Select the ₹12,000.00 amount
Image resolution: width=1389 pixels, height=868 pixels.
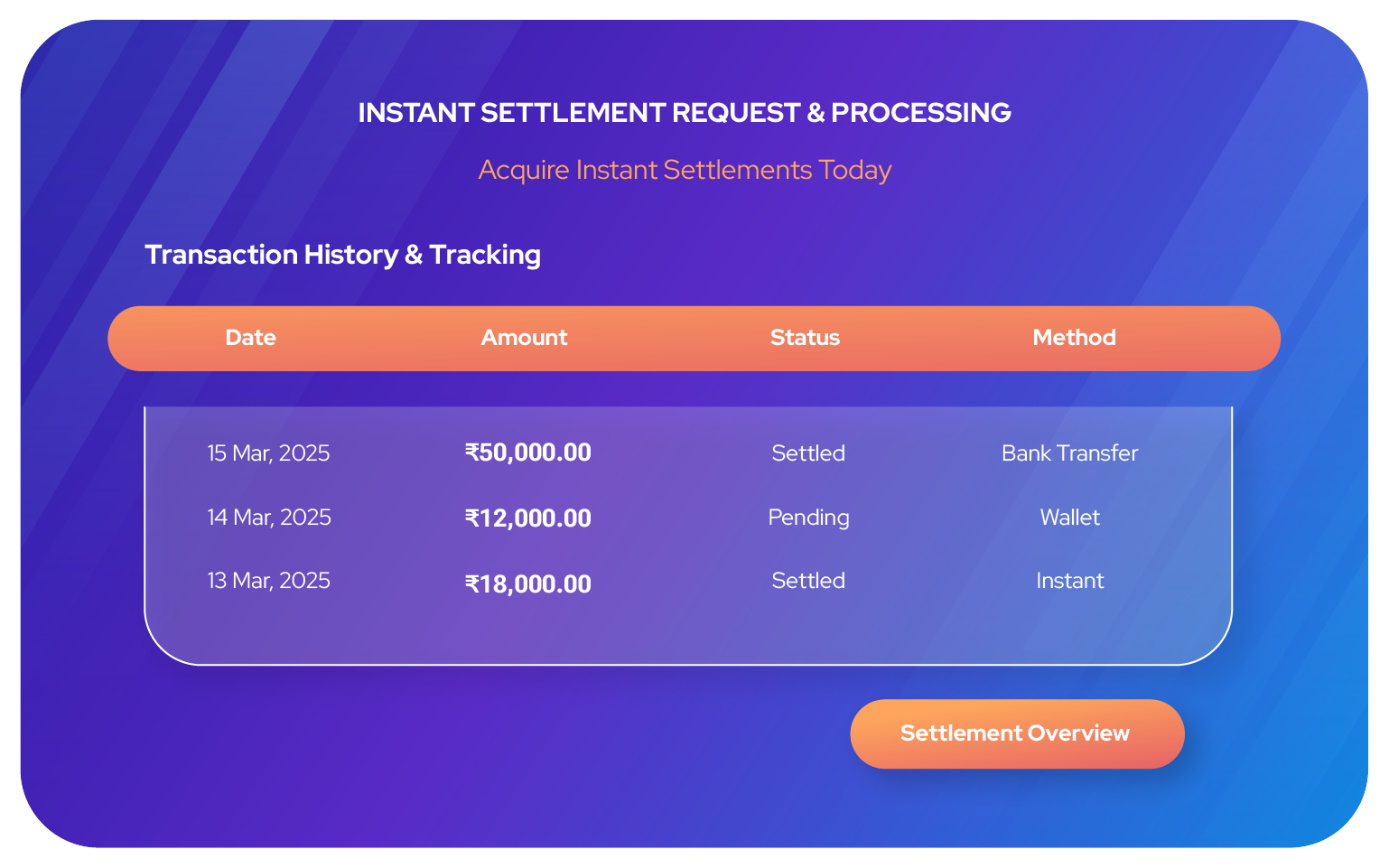(x=528, y=518)
